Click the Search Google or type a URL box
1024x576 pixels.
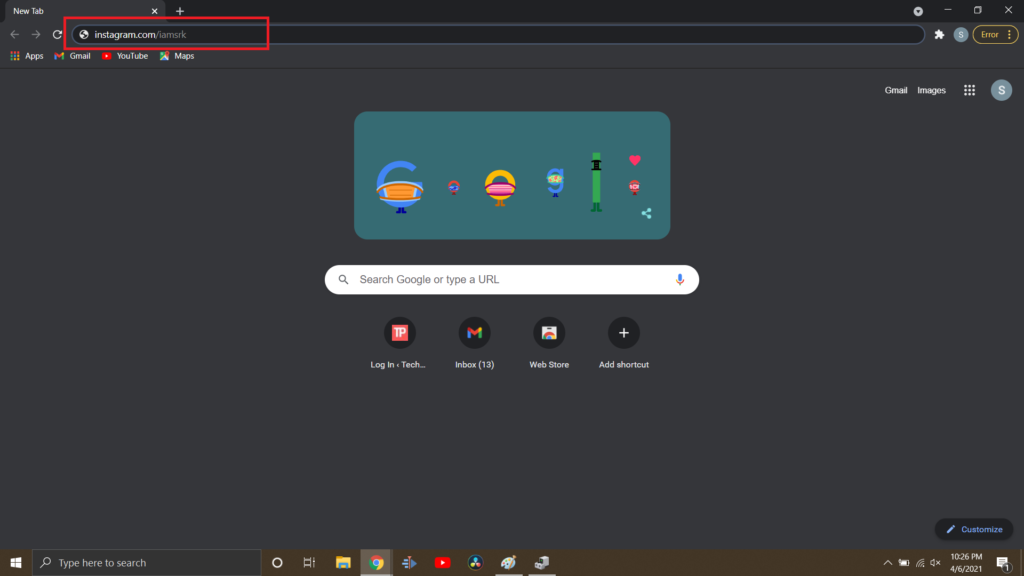(x=512, y=280)
